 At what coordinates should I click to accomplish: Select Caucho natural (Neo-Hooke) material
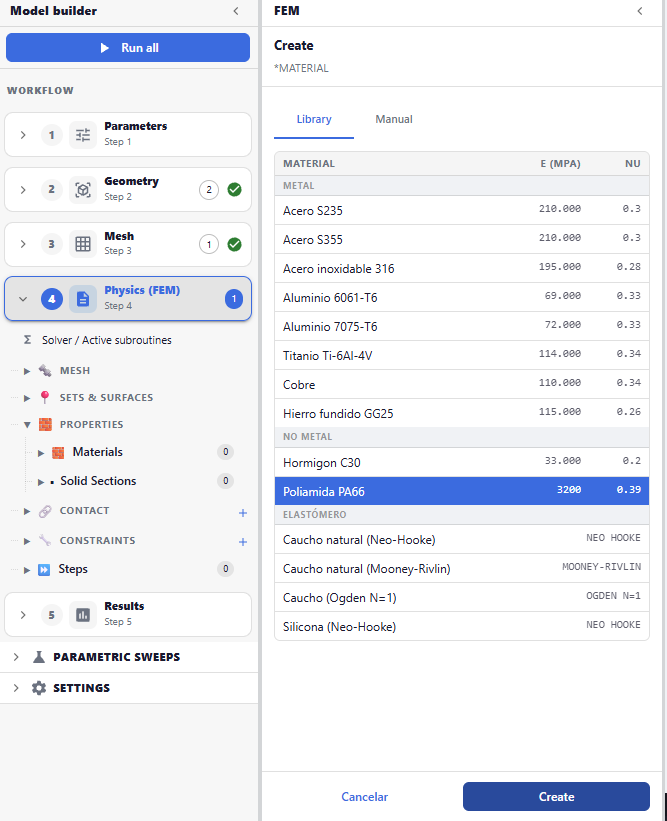pos(462,539)
